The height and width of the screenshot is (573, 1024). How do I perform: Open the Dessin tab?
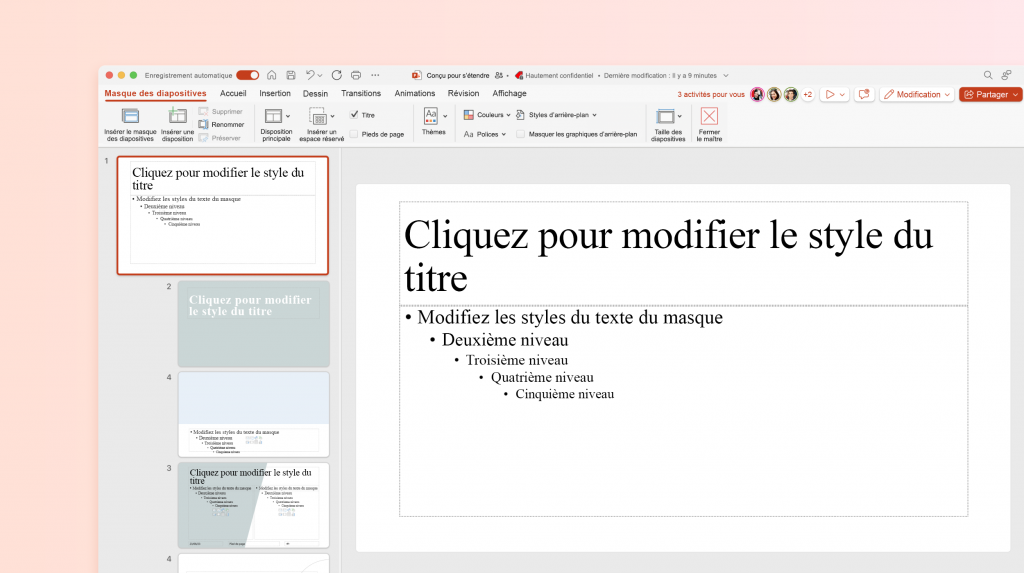(x=315, y=93)
